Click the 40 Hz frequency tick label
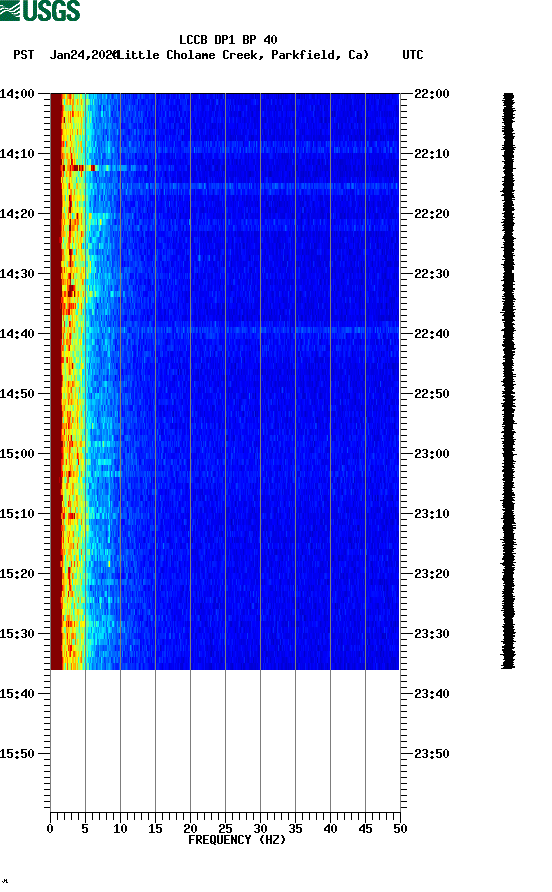 coord(330,829)
